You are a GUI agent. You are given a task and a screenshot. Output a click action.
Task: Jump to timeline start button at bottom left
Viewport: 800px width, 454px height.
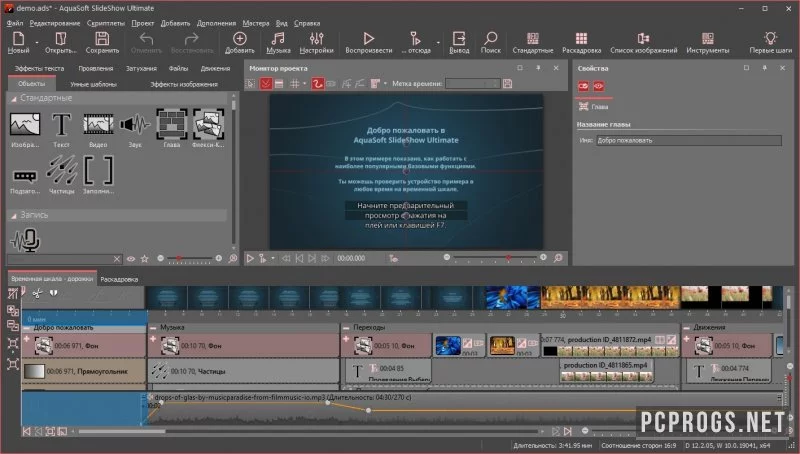click(x=27, y=432)
